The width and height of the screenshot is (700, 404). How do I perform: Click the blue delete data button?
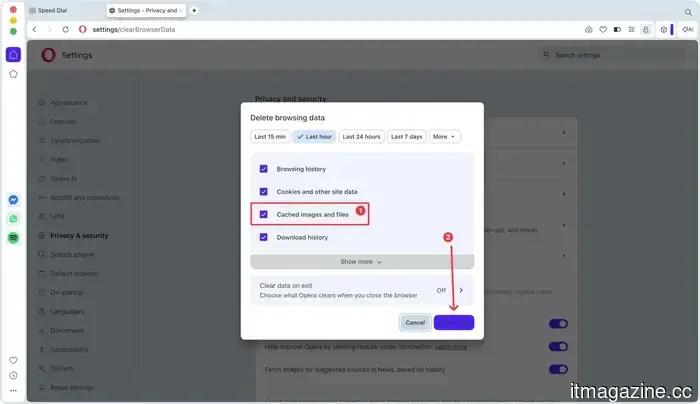454,322
